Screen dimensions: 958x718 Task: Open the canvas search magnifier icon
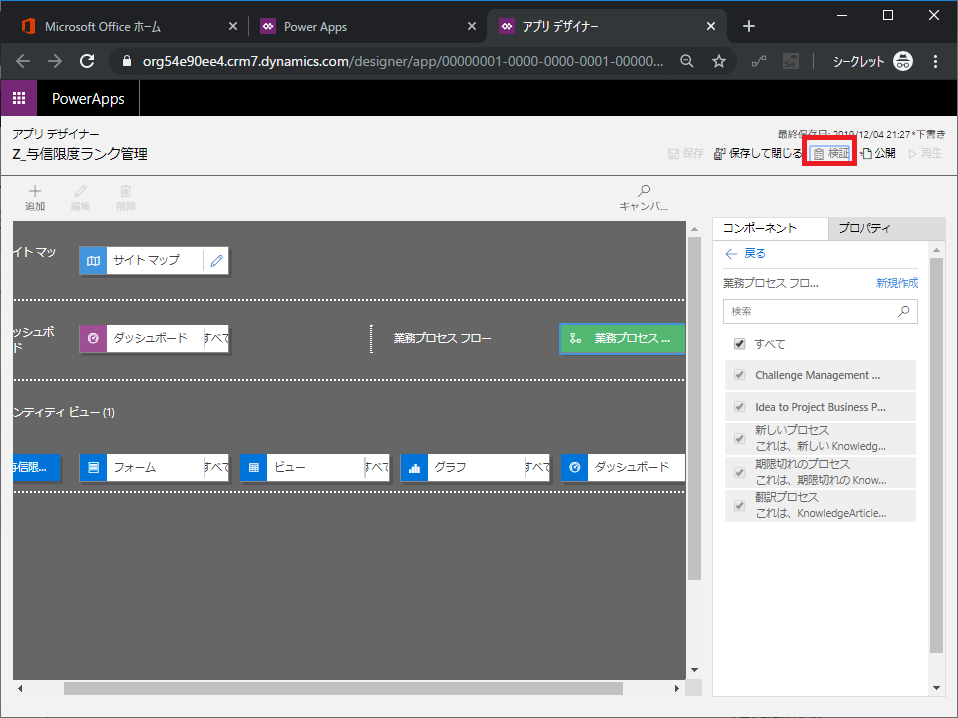[644, 191]
